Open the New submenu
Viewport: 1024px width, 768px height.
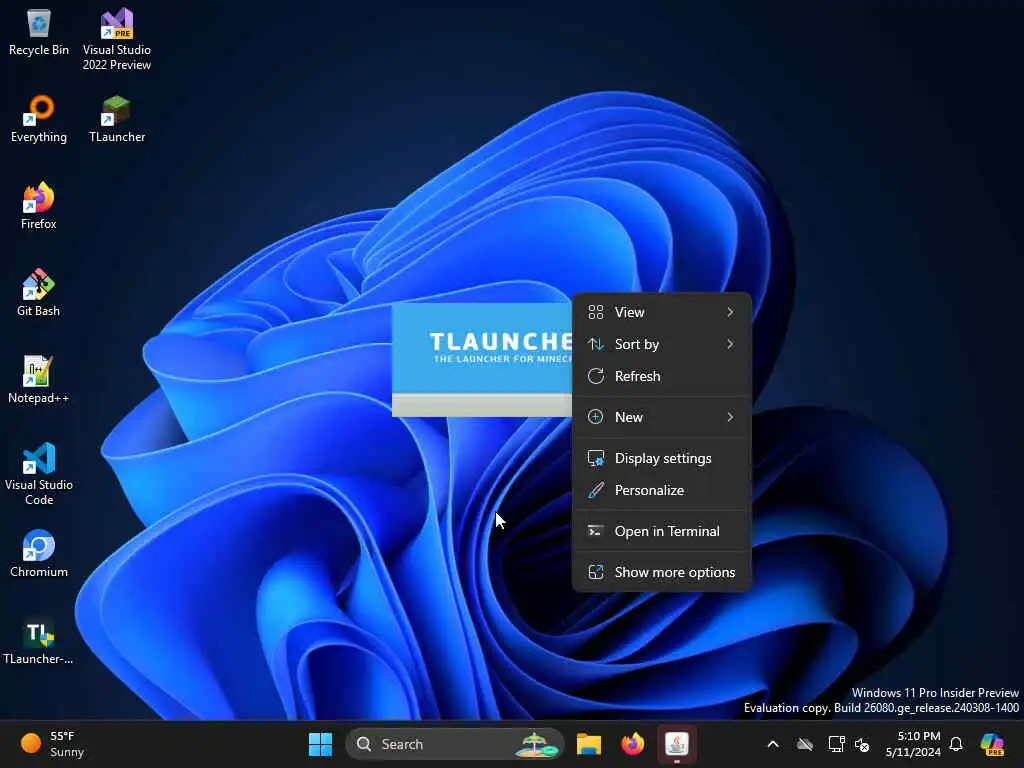pyautogui.click(x=662, y=417)
